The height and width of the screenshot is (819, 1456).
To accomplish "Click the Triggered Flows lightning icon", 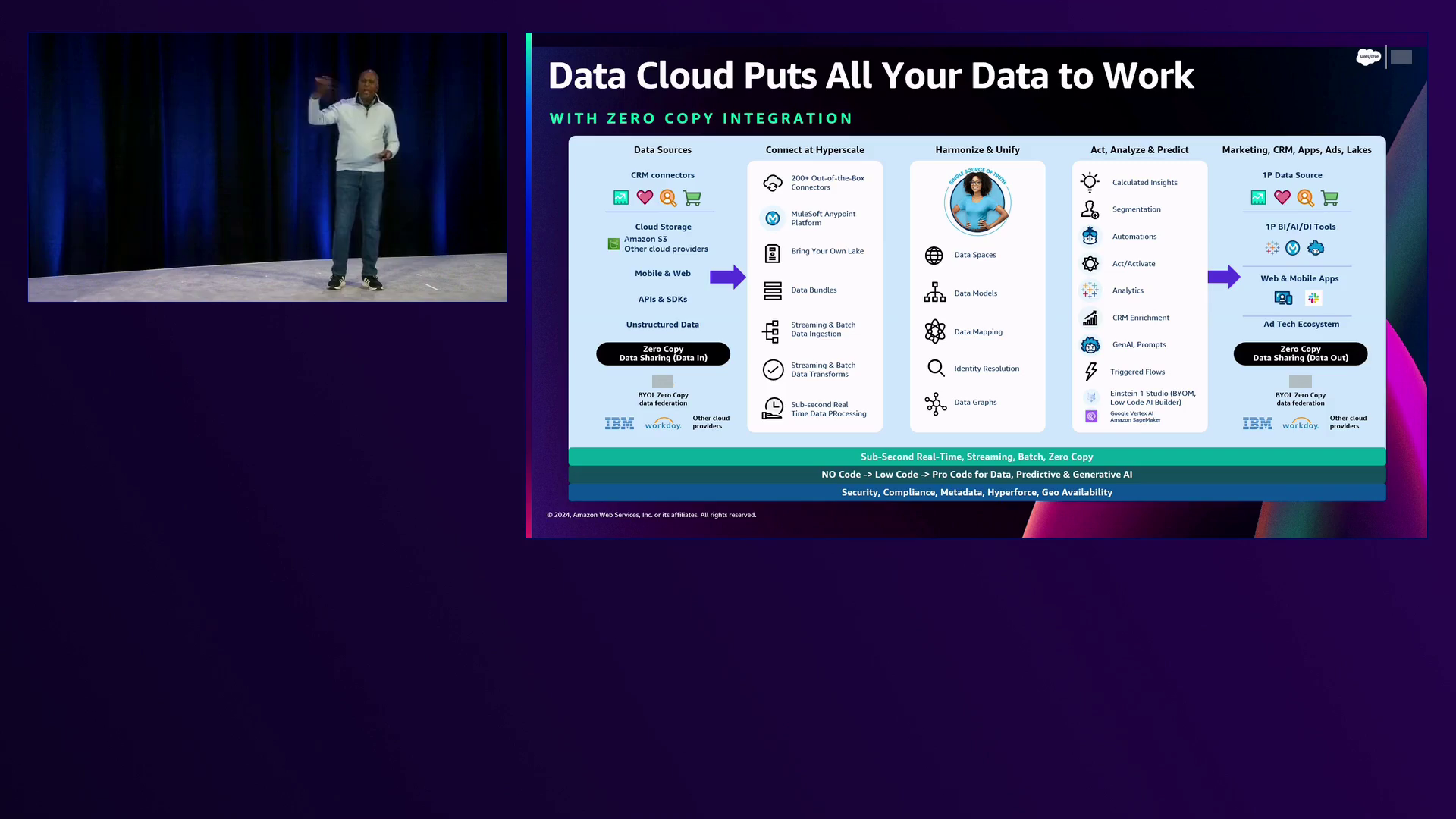I will point(1090,372).
